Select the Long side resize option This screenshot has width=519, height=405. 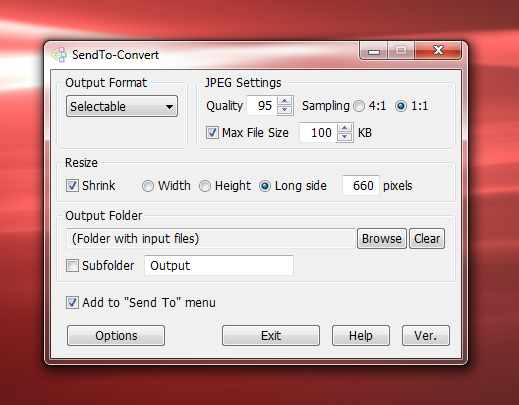[x=265, y=186]
